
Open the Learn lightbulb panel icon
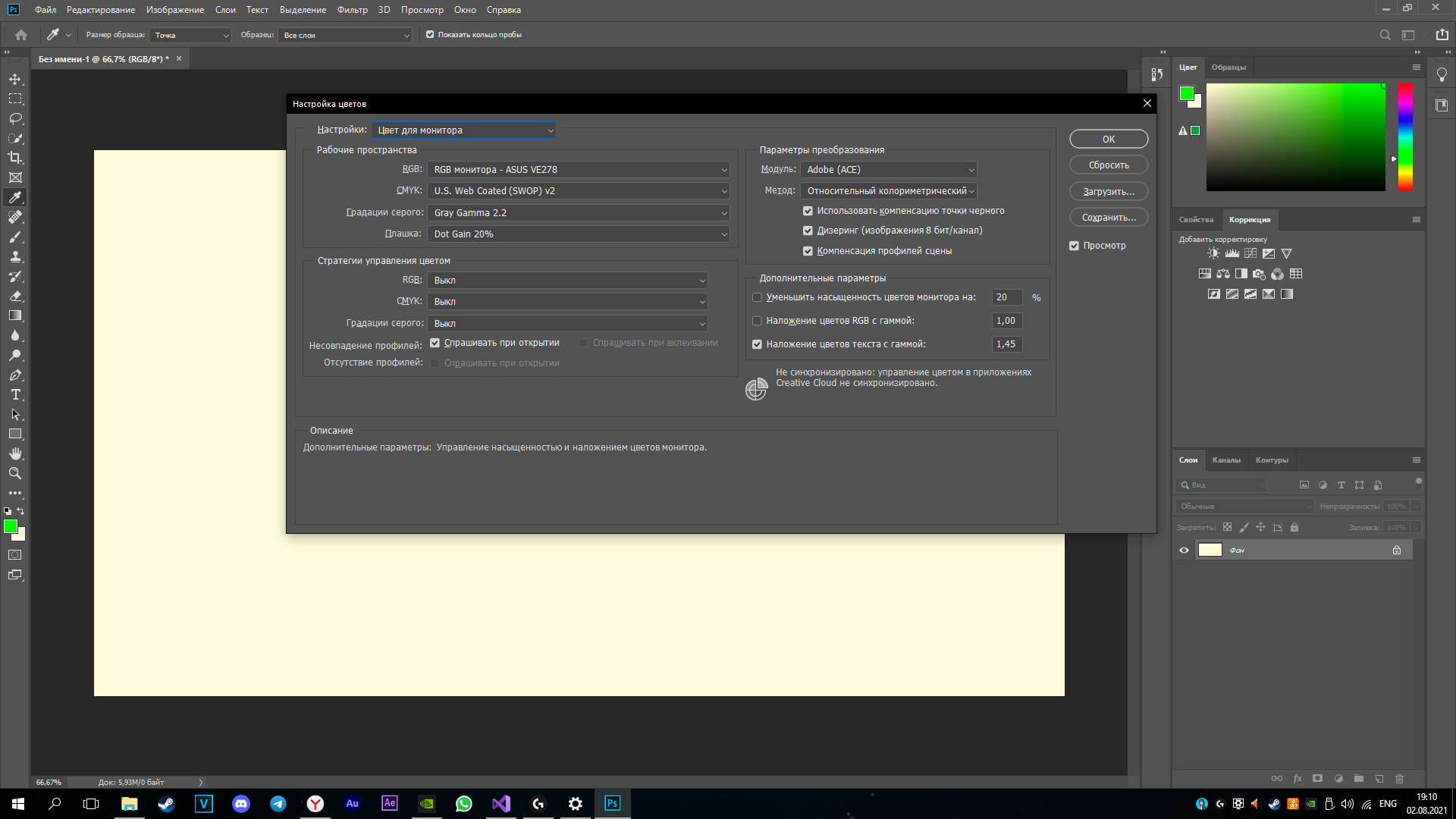[x=1442, y=74]
